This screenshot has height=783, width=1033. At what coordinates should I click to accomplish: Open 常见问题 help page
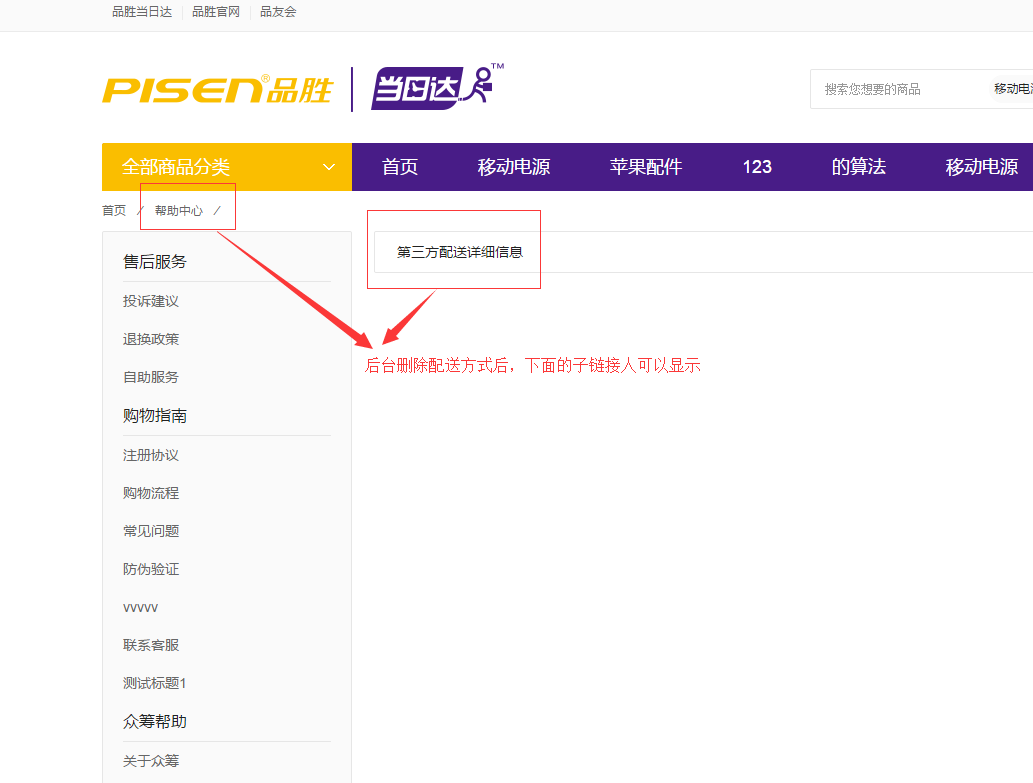[x=151, y=531]
